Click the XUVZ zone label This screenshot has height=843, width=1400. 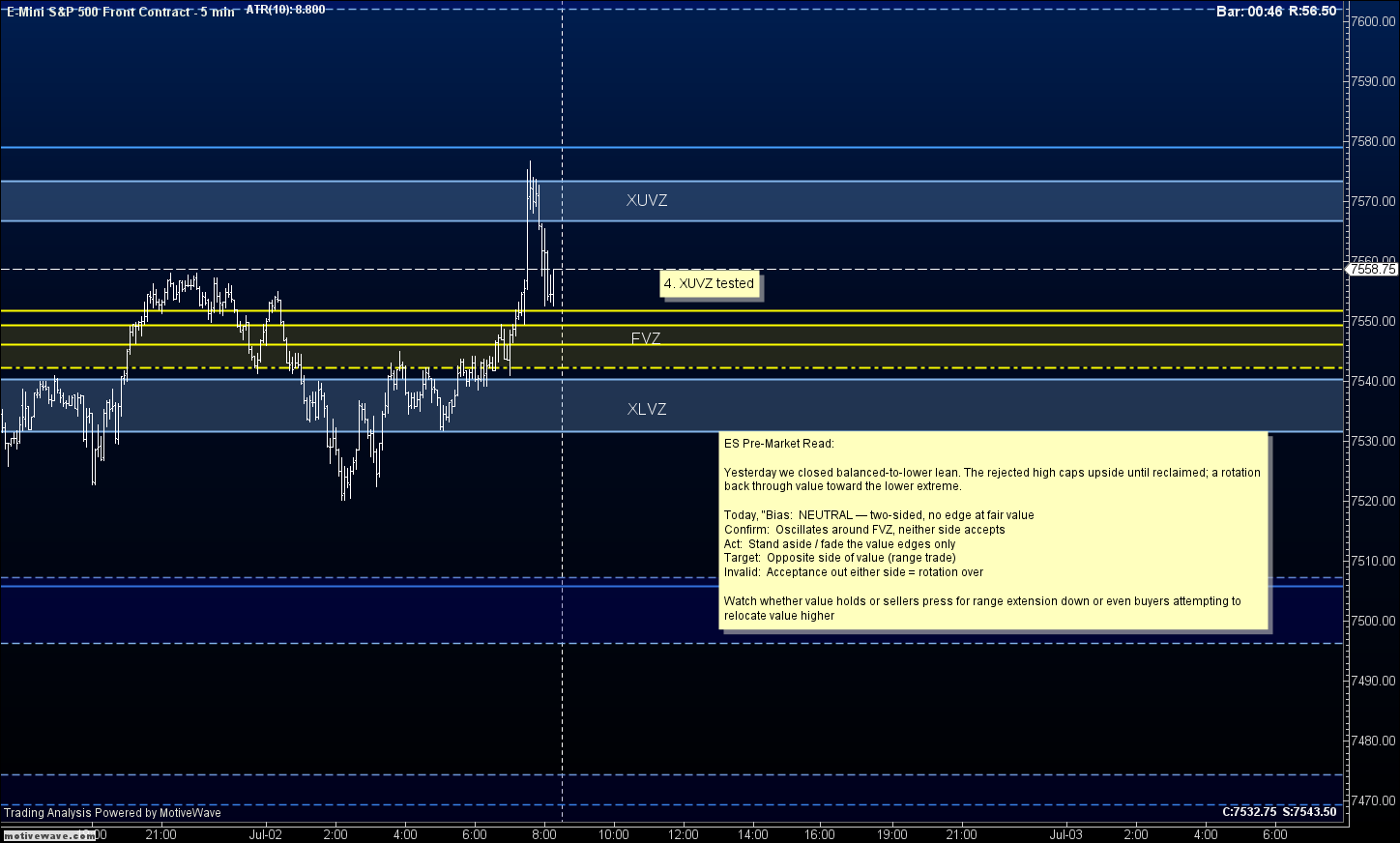coord(646,201)
